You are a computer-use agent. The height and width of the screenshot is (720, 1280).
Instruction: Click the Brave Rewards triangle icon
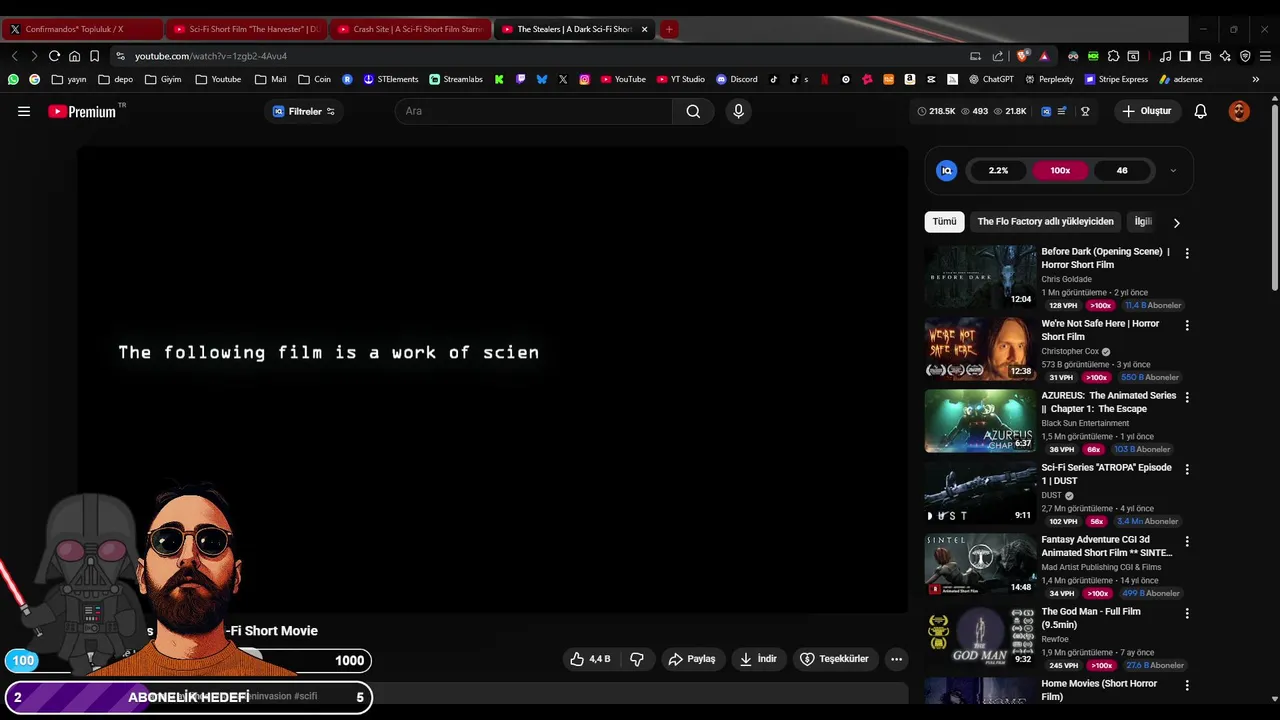click(1044, 56)
